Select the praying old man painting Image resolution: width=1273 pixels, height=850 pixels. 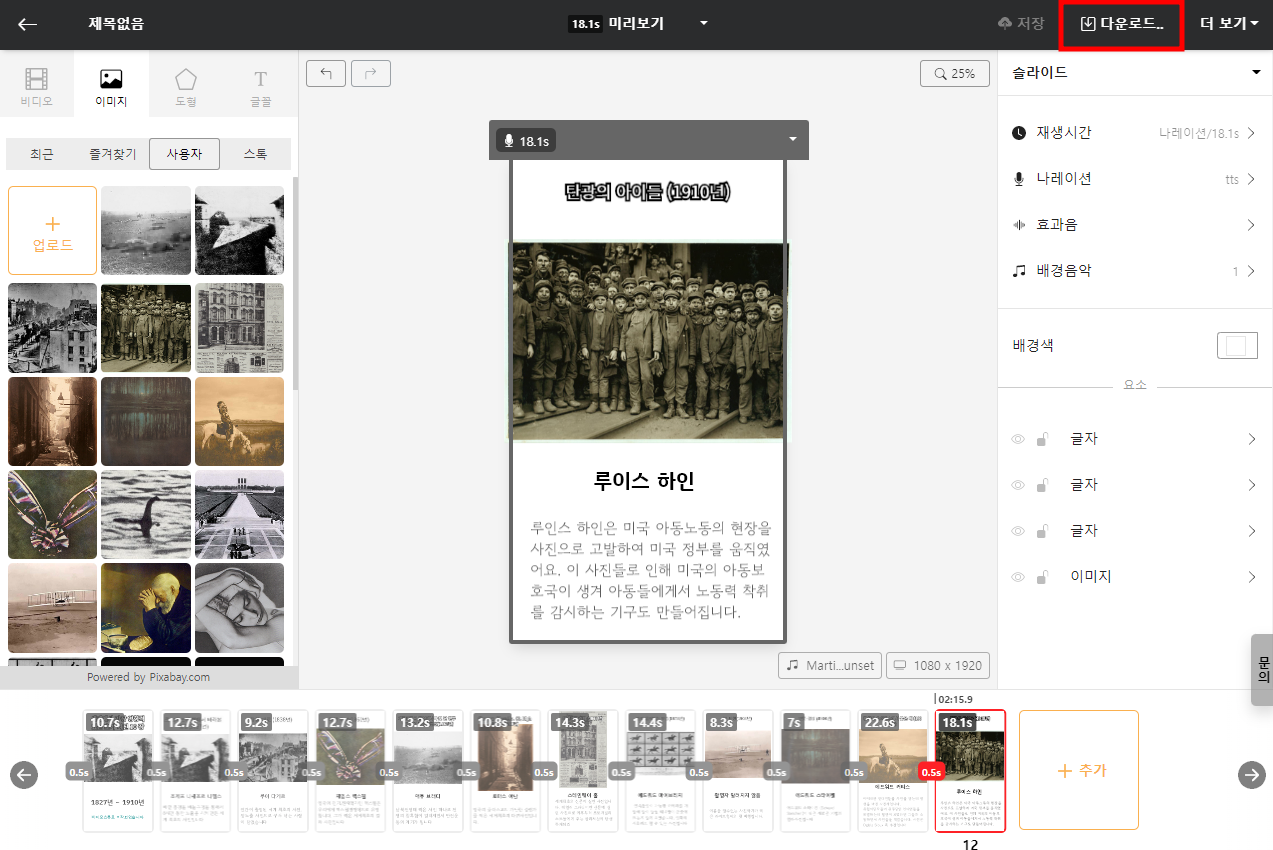pos(146,608)
